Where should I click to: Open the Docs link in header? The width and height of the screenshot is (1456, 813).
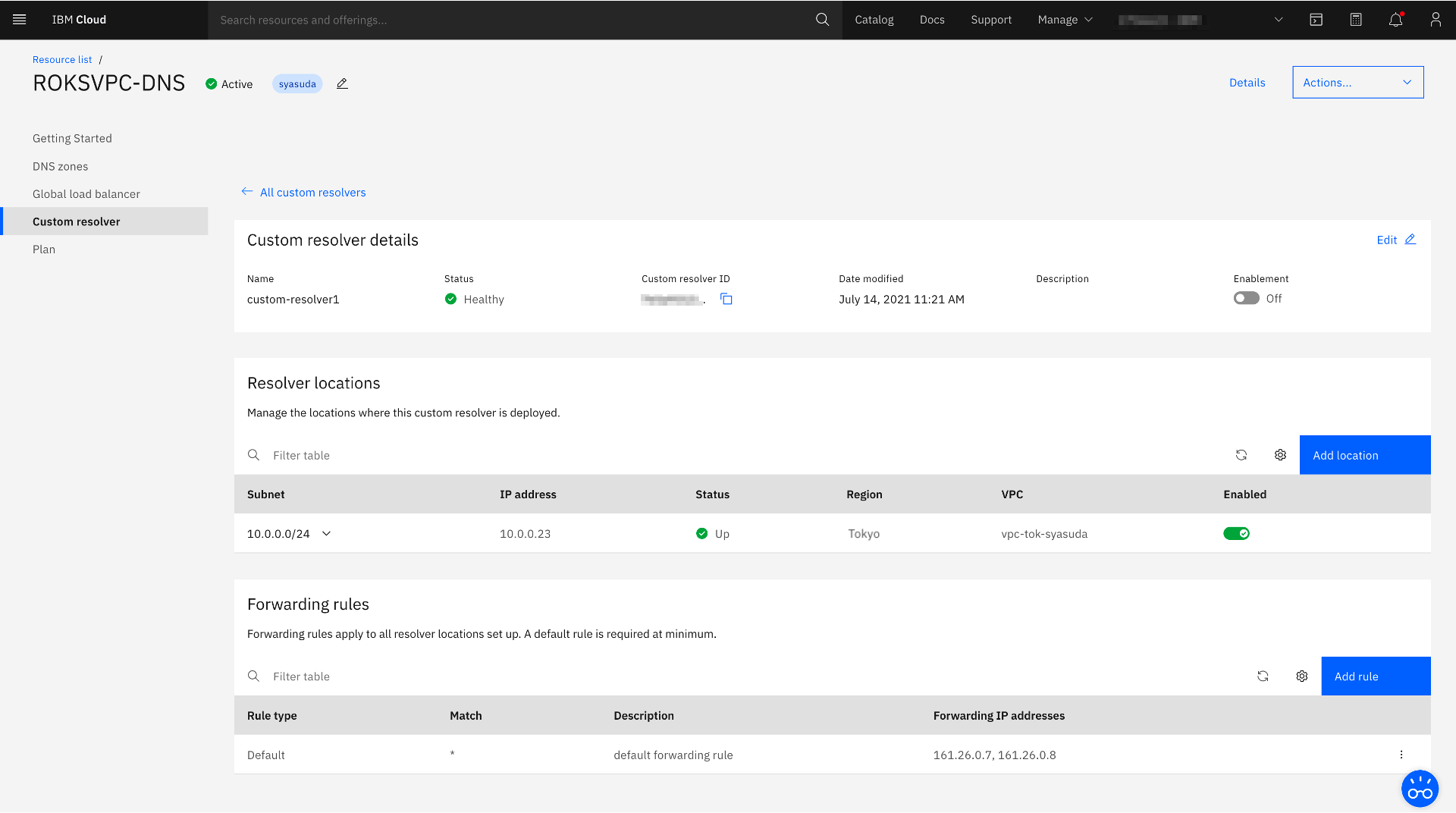pos(932,20)
